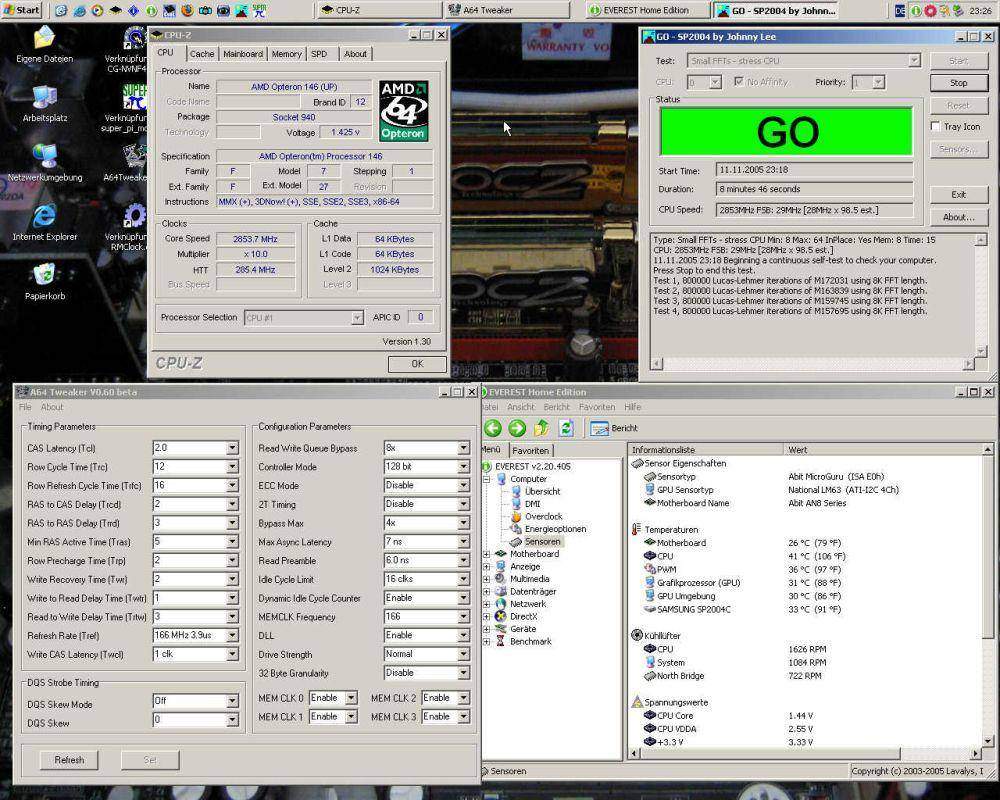Select Energieoptionen in EVEREST tree
Screen dimensions: 1000x800
click(555, 529)
